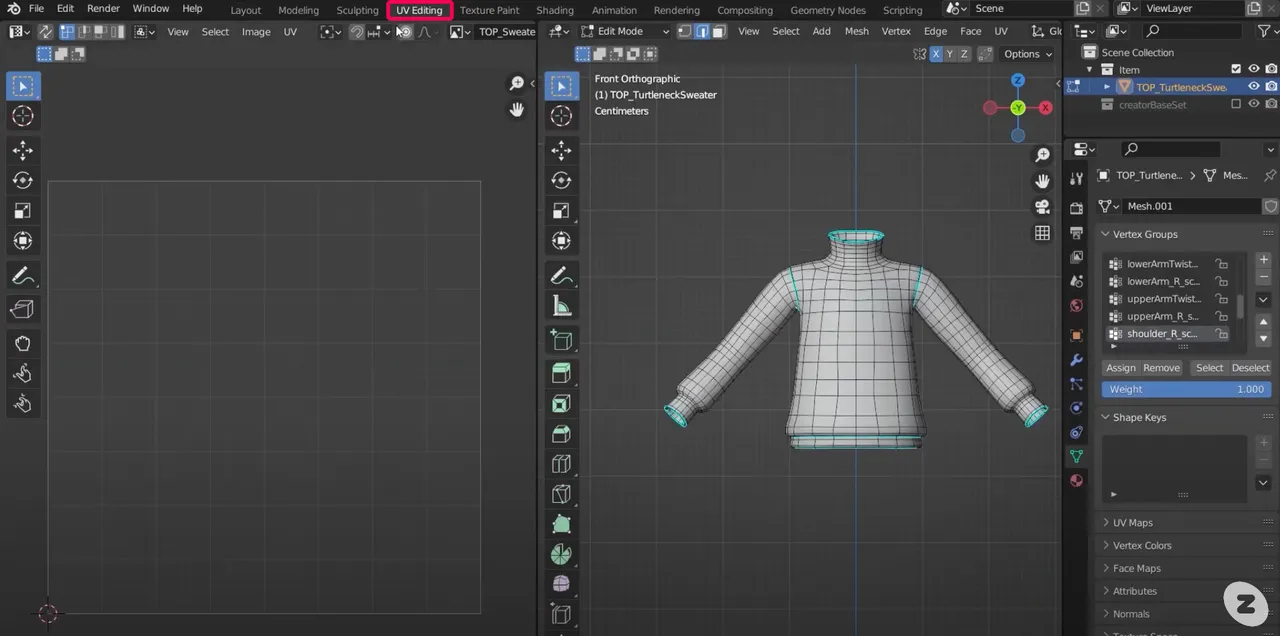
Task: Click the Assign button under Vertex Groups
Action: [1120, 367]
